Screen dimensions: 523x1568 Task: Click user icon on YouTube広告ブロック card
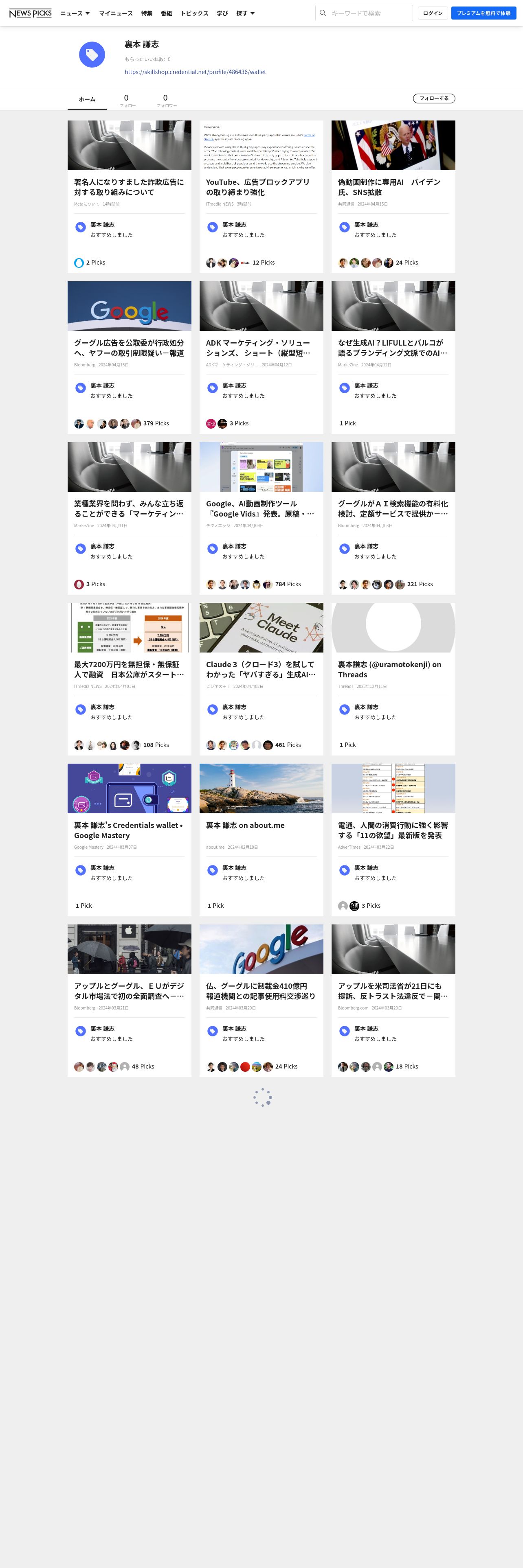coord(213,227)
